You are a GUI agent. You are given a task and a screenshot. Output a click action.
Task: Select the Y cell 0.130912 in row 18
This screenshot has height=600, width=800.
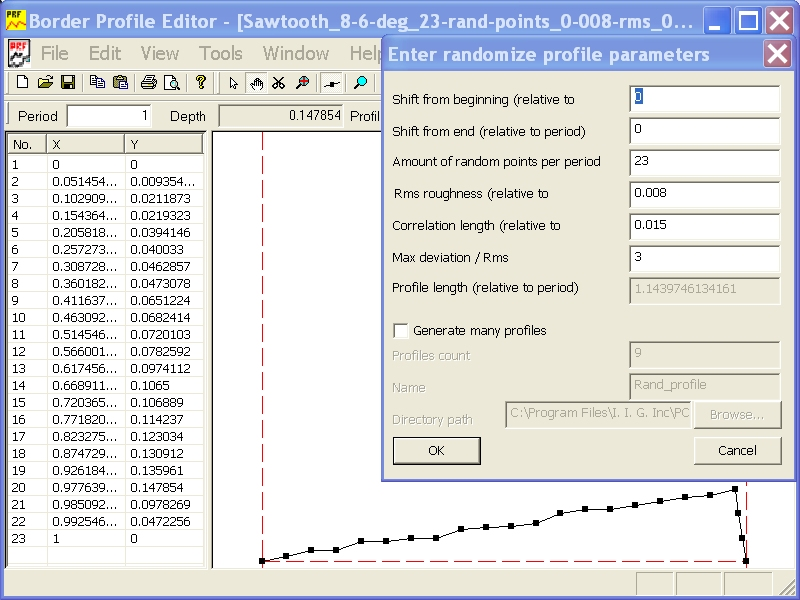(164, 454)
